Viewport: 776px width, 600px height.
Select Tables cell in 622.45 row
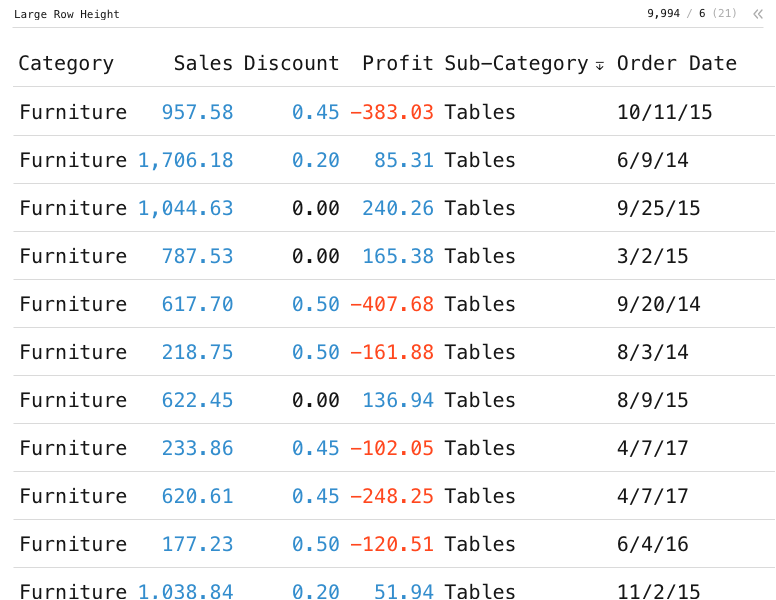pos(480,400)
